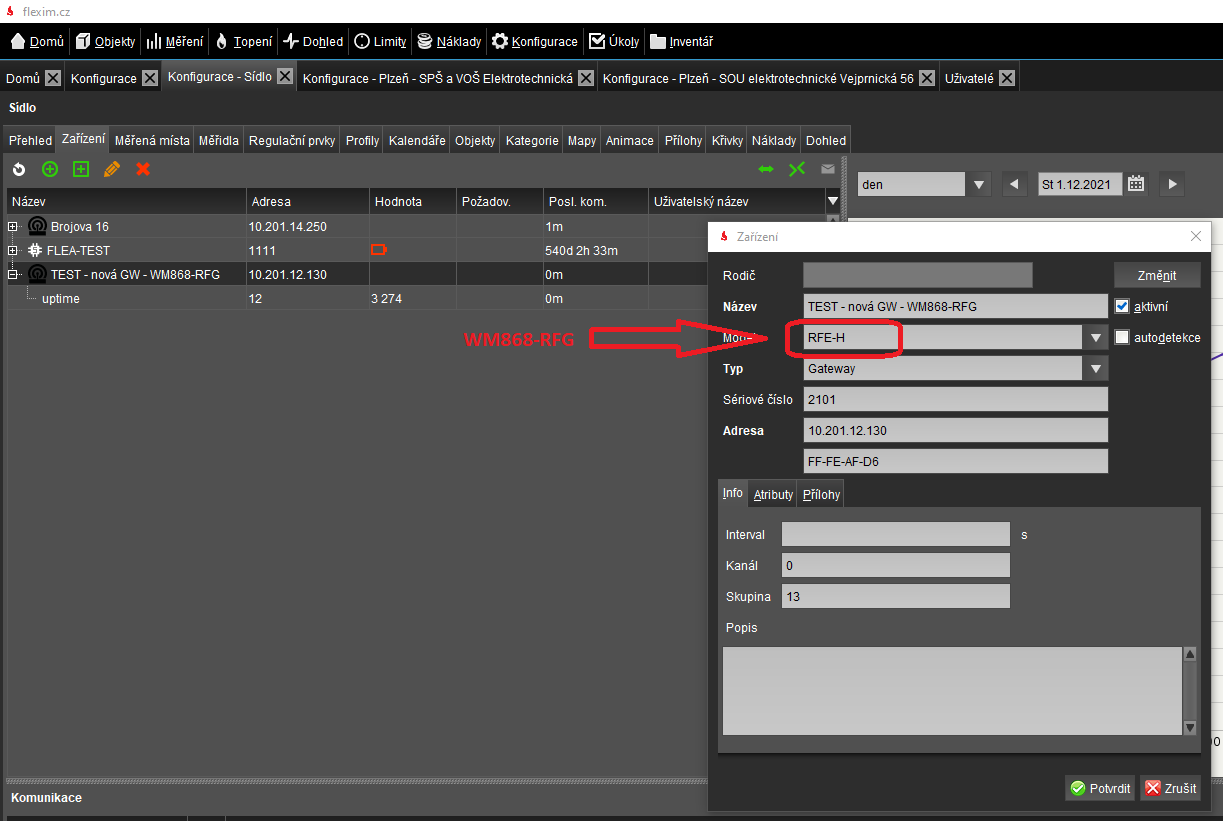Sort by the Adresa column header
Screen dimensions: 1223x821
[308, 201]
